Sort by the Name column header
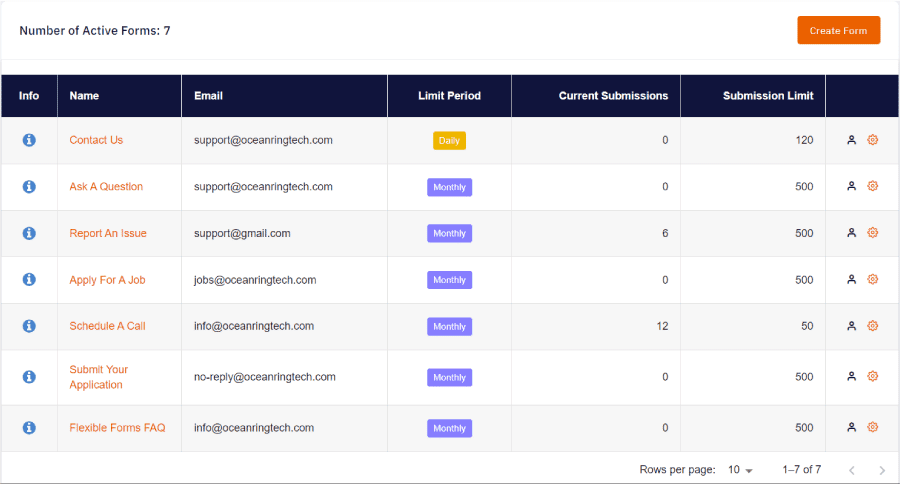The width and height of the screenshot is (900, 484). pyautogui.click(x=84, y=96)
